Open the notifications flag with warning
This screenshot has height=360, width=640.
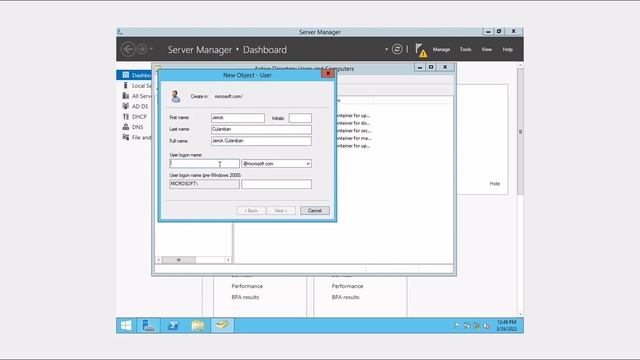(421, 50)
